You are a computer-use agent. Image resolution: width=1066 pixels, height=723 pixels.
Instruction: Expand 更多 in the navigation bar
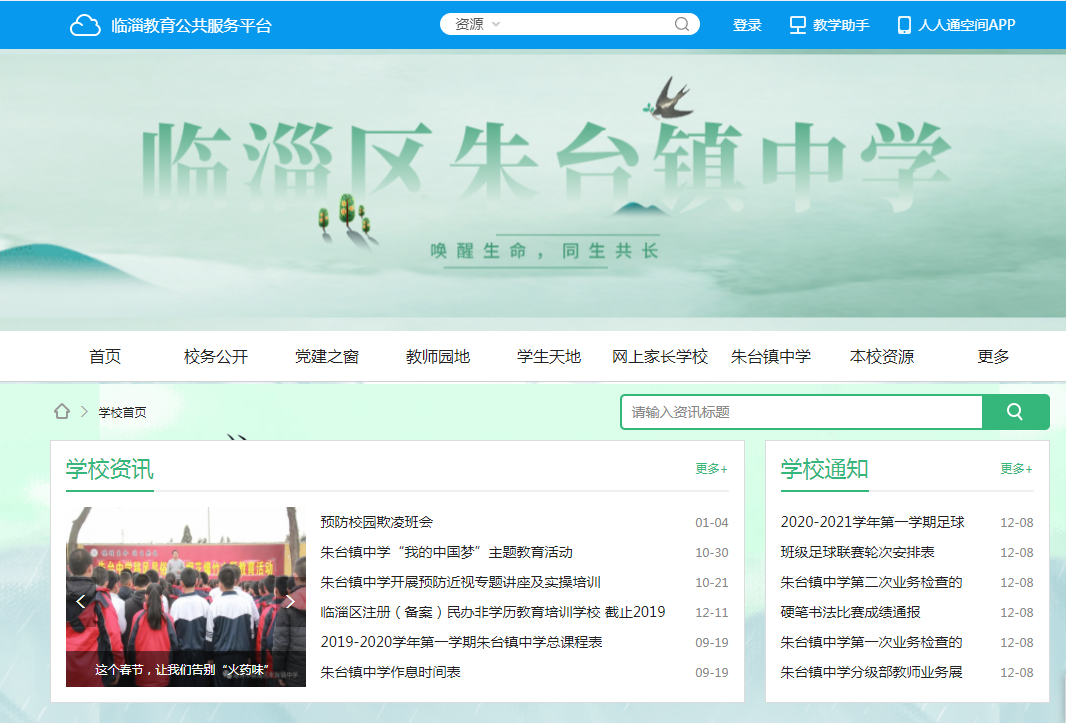pos(993,357)
